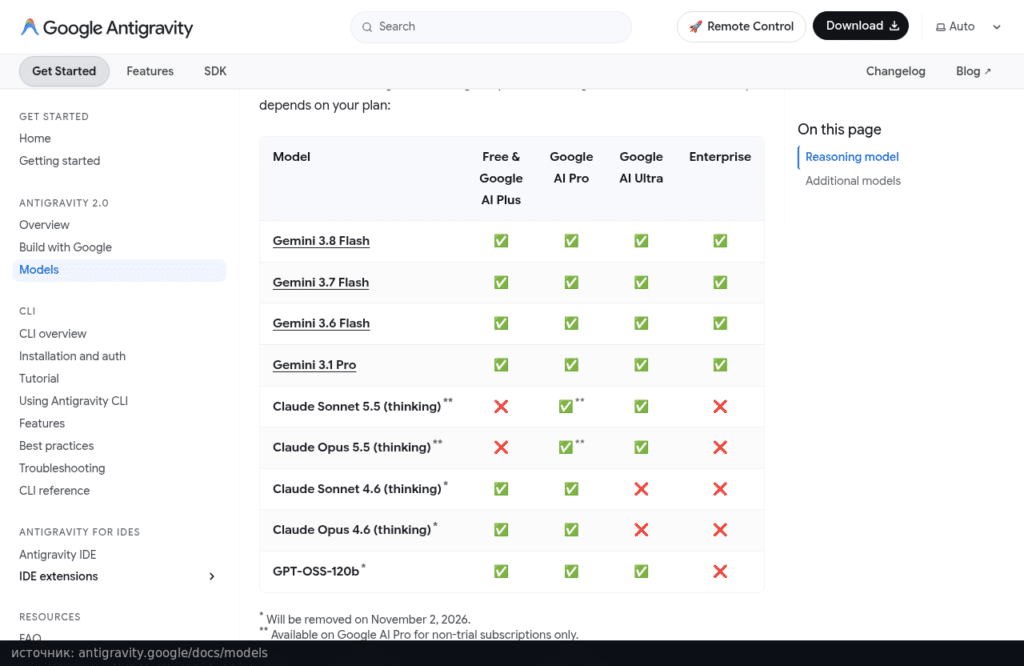Click the laptop icon beside Auto
Image resolution: width=1024 pixels, height=666 pixels.
coord(940,27)
